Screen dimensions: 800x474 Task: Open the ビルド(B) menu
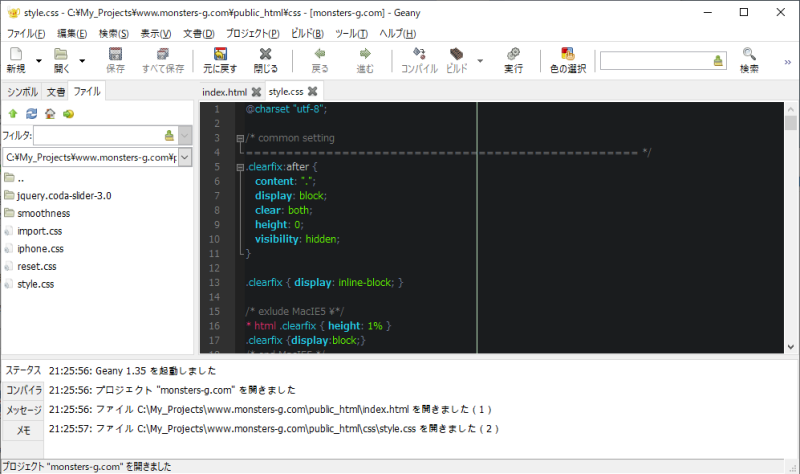[x=307, y=34]
